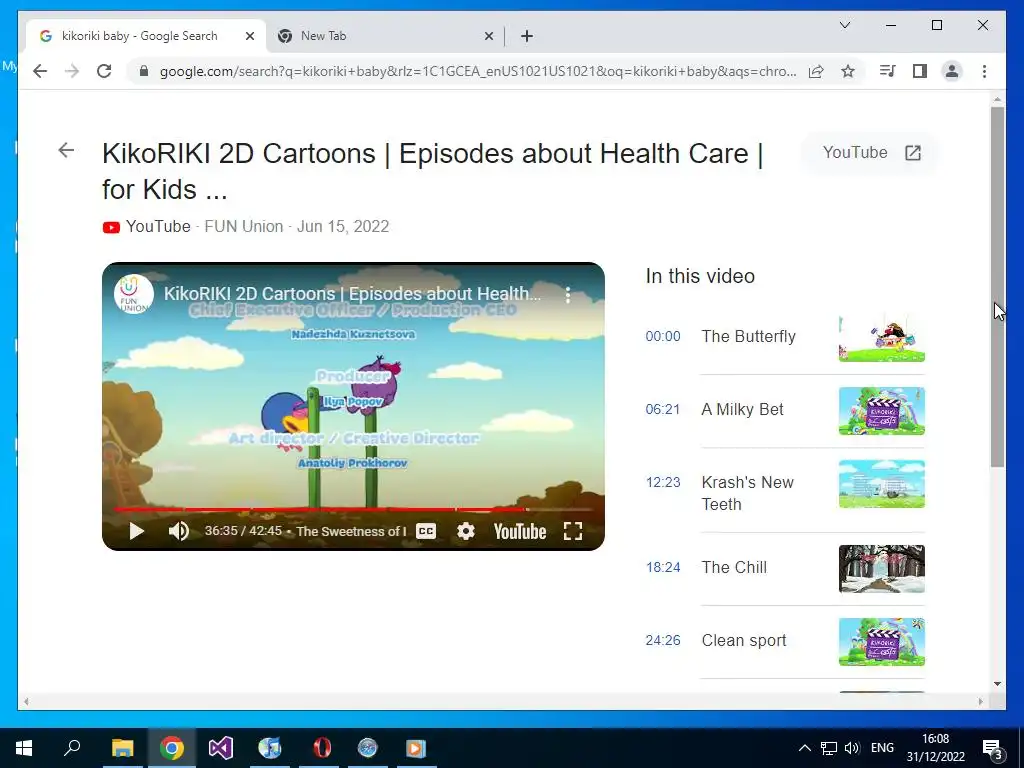Go back to search results with left arrow

[x=66, y=150]
